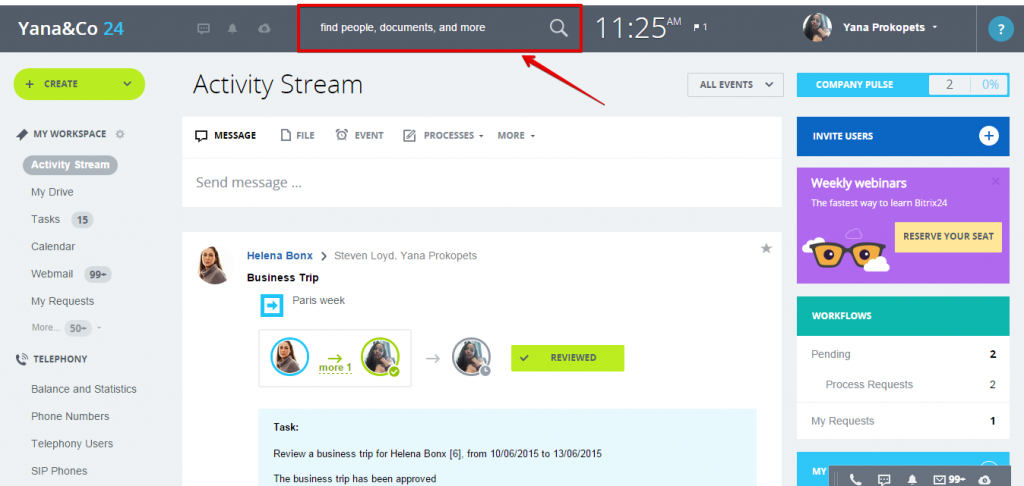Click the 11:25 AM clock
The height and width of the screenshot is (486, 1024).
(x=638, y=28)
